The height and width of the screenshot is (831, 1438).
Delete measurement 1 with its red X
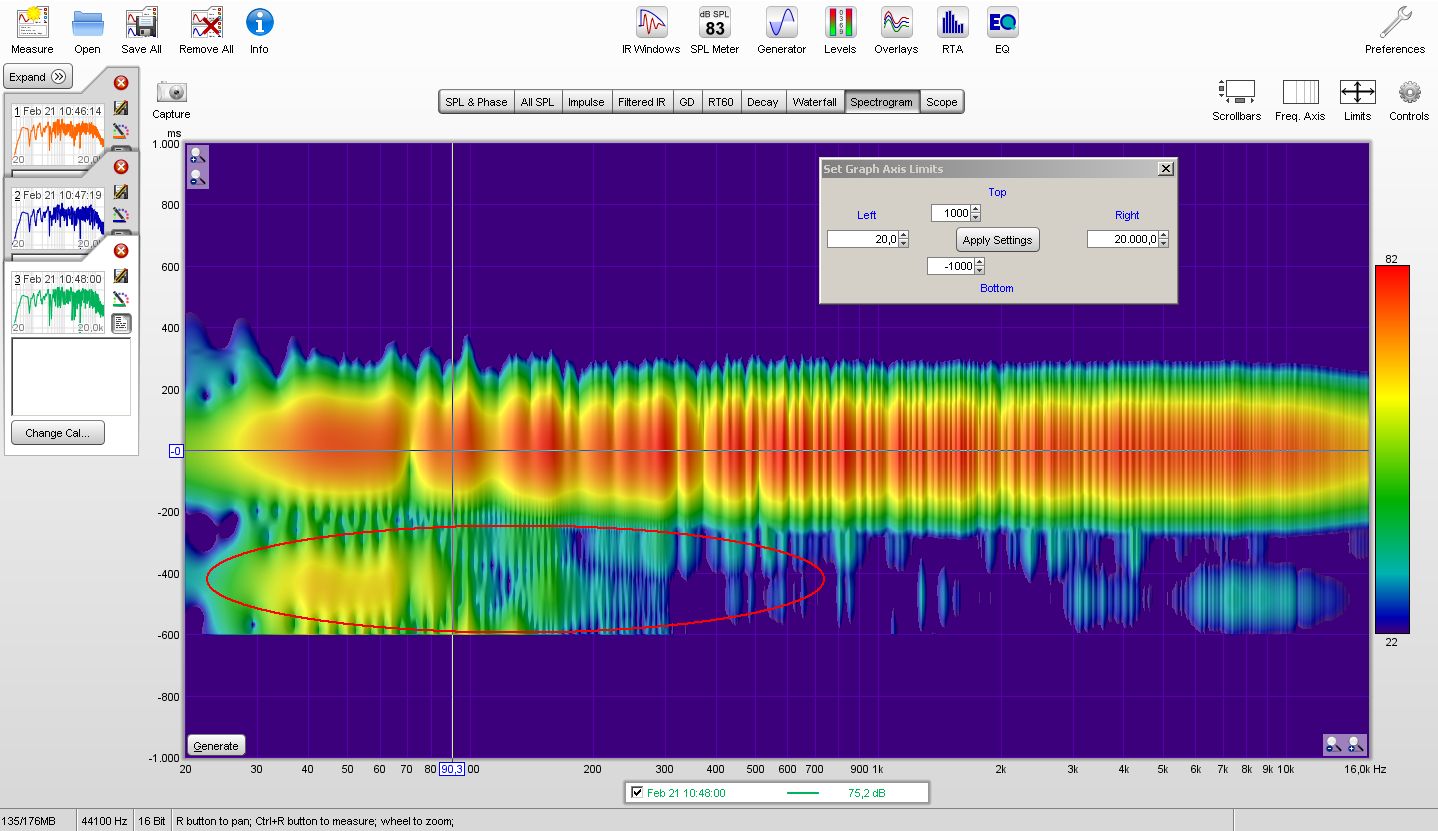coord(121,83)
